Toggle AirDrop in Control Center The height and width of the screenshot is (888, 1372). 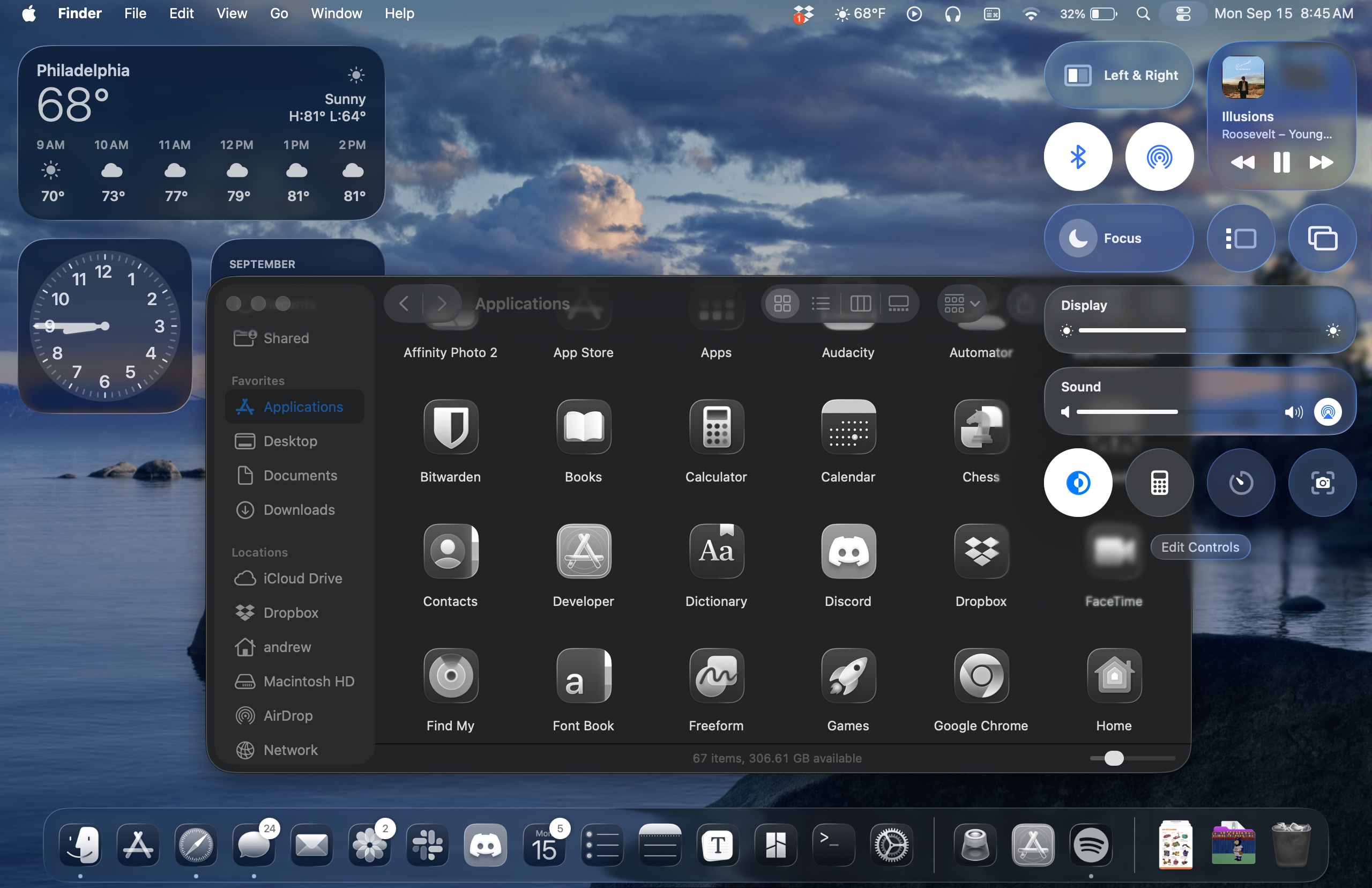pyautogui.click(x=1159, y=157)
